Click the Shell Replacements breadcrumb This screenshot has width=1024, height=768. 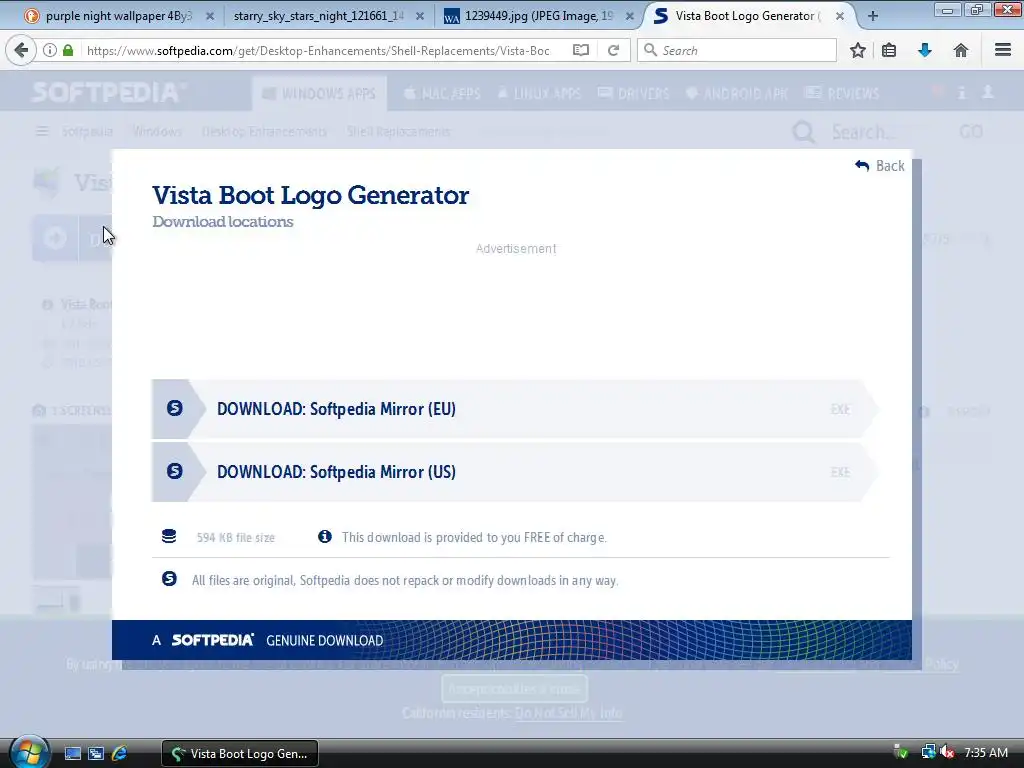point(398,131)
